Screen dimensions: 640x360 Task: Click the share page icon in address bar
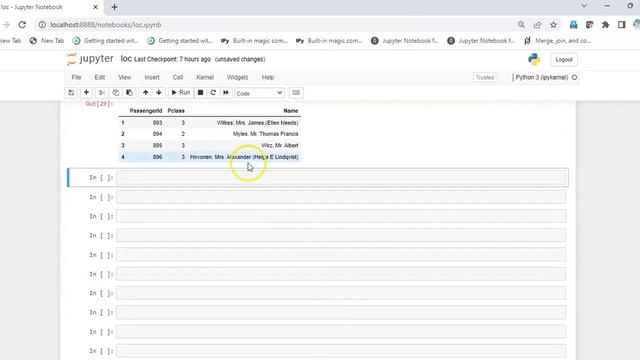pyautogui.click(x=537, y=24)
